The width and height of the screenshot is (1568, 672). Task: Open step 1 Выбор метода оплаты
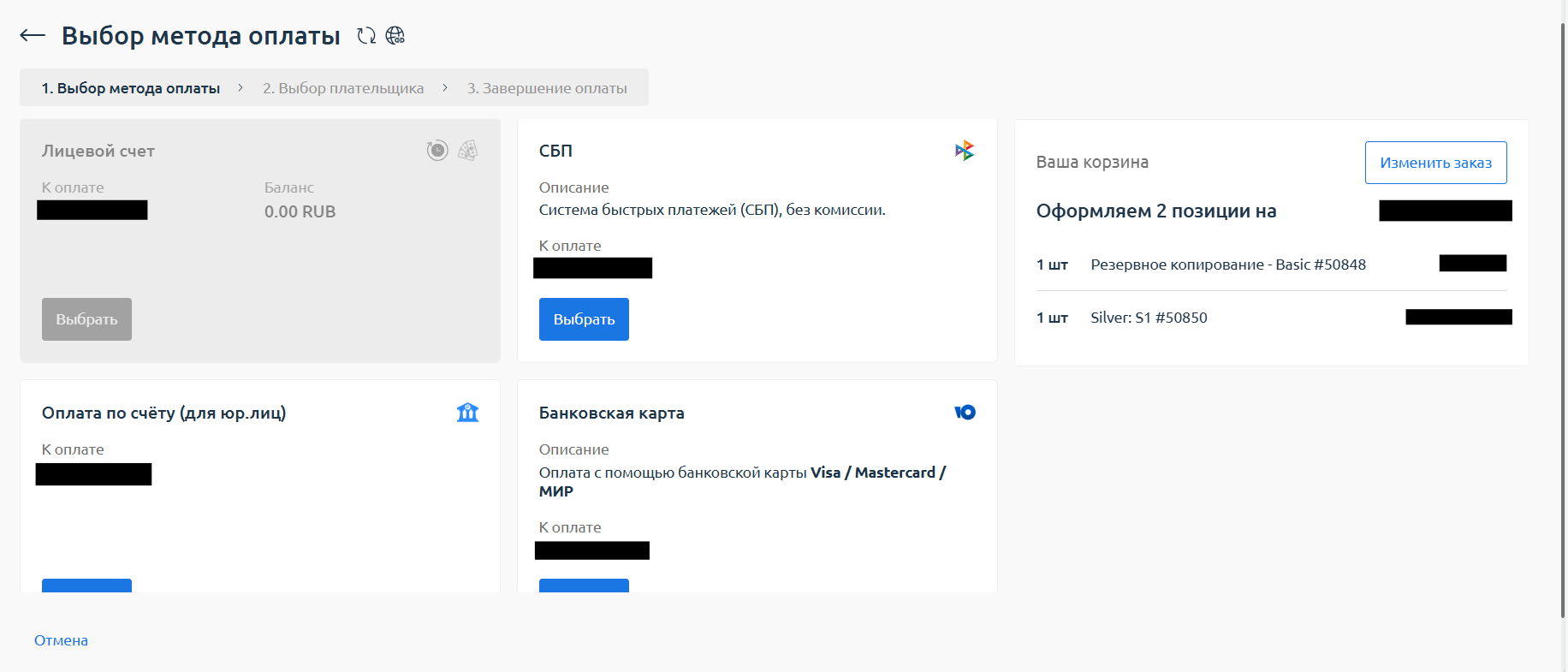pos(131,88)
